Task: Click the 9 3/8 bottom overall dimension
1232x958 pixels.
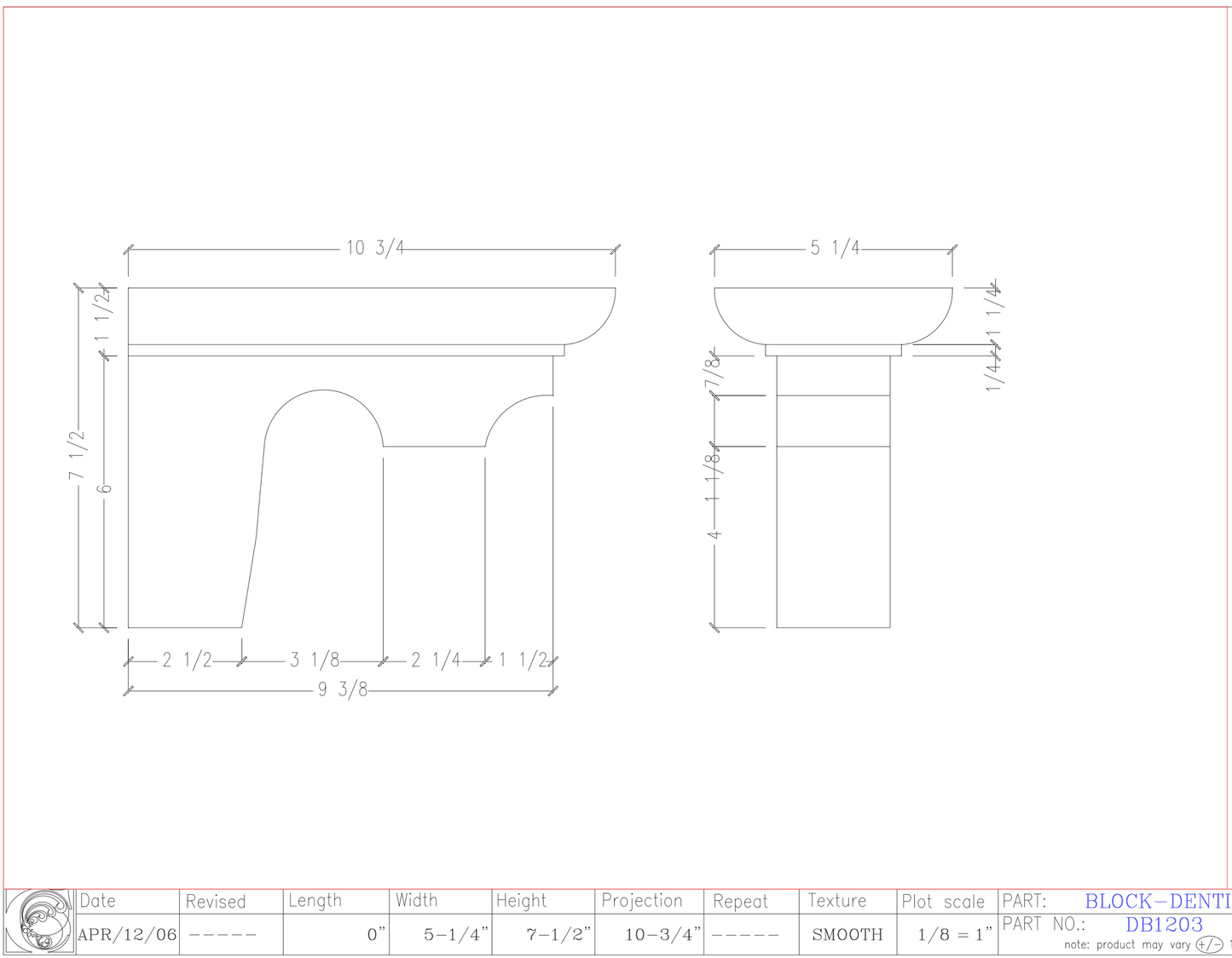Action: [x=343, y=690]
